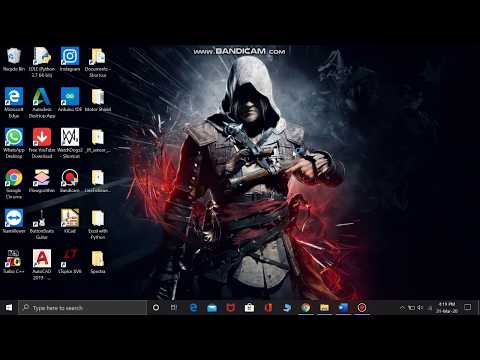The height and width of the screenshot is (360, 480).
Task: Click the taskbar search box
Action: 82,308
